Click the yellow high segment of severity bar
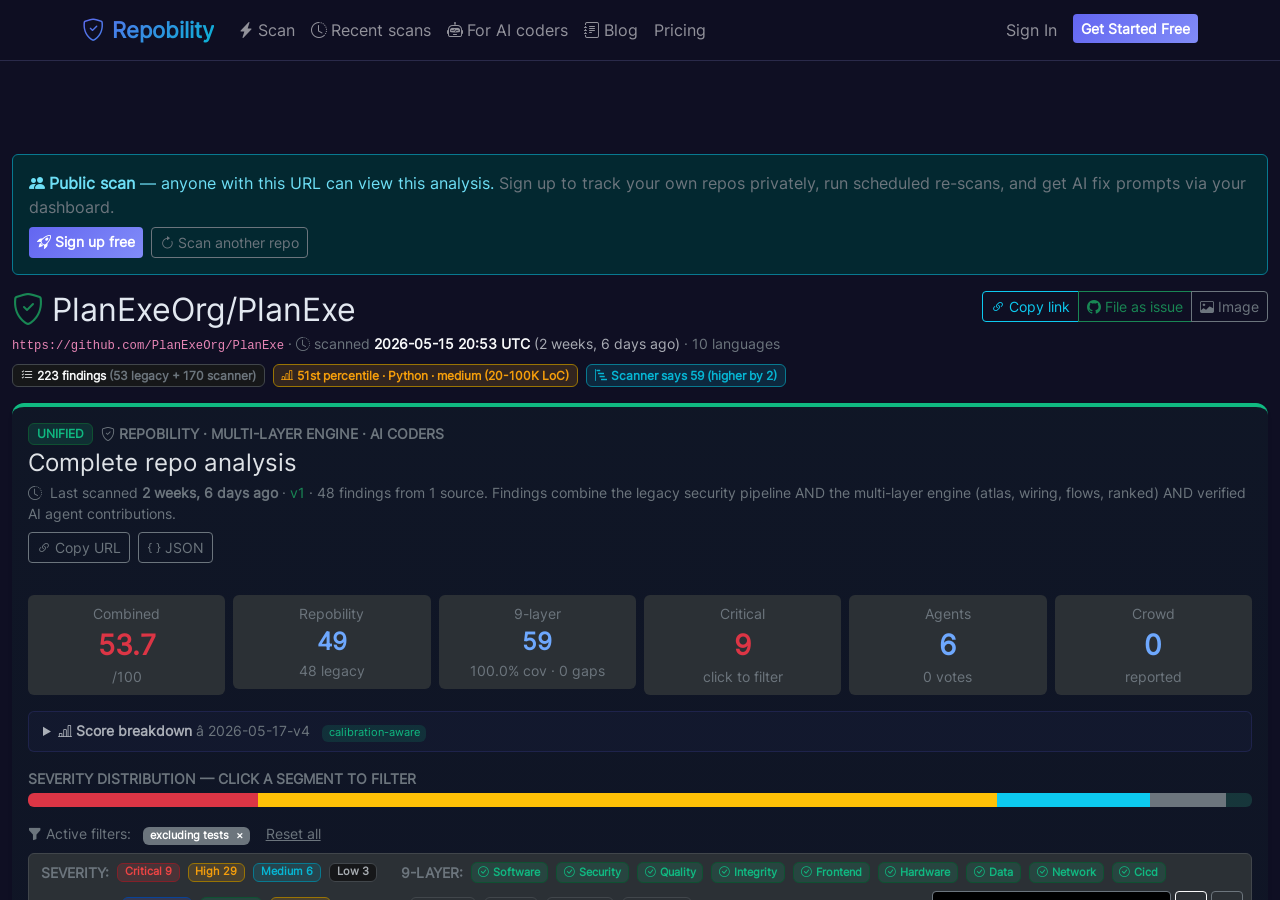Image resolution: width=1280 pixels, height=900 pixels. click(627, 800)
